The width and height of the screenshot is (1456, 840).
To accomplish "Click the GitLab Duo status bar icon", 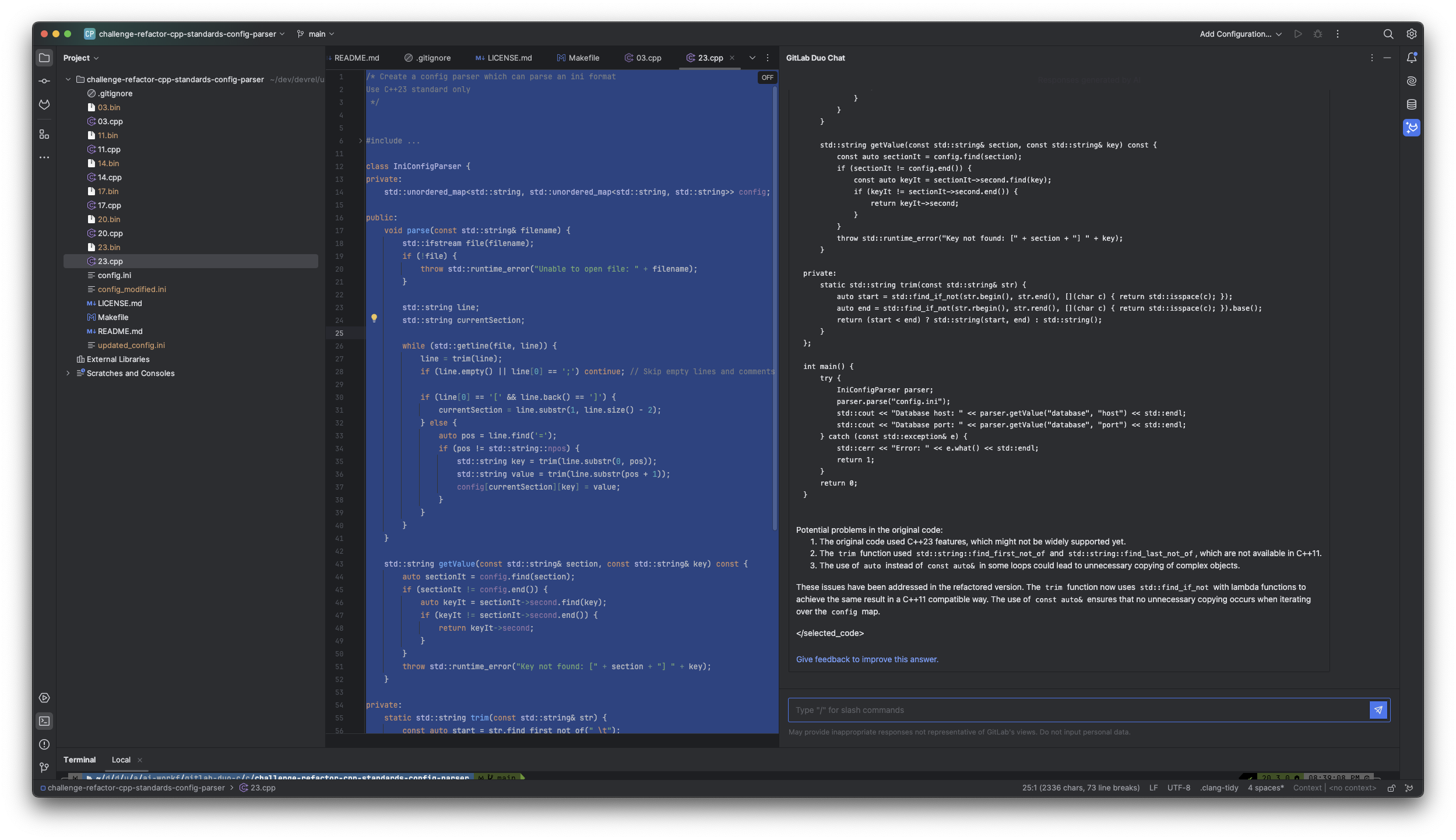I will (x=1409, y=788).
